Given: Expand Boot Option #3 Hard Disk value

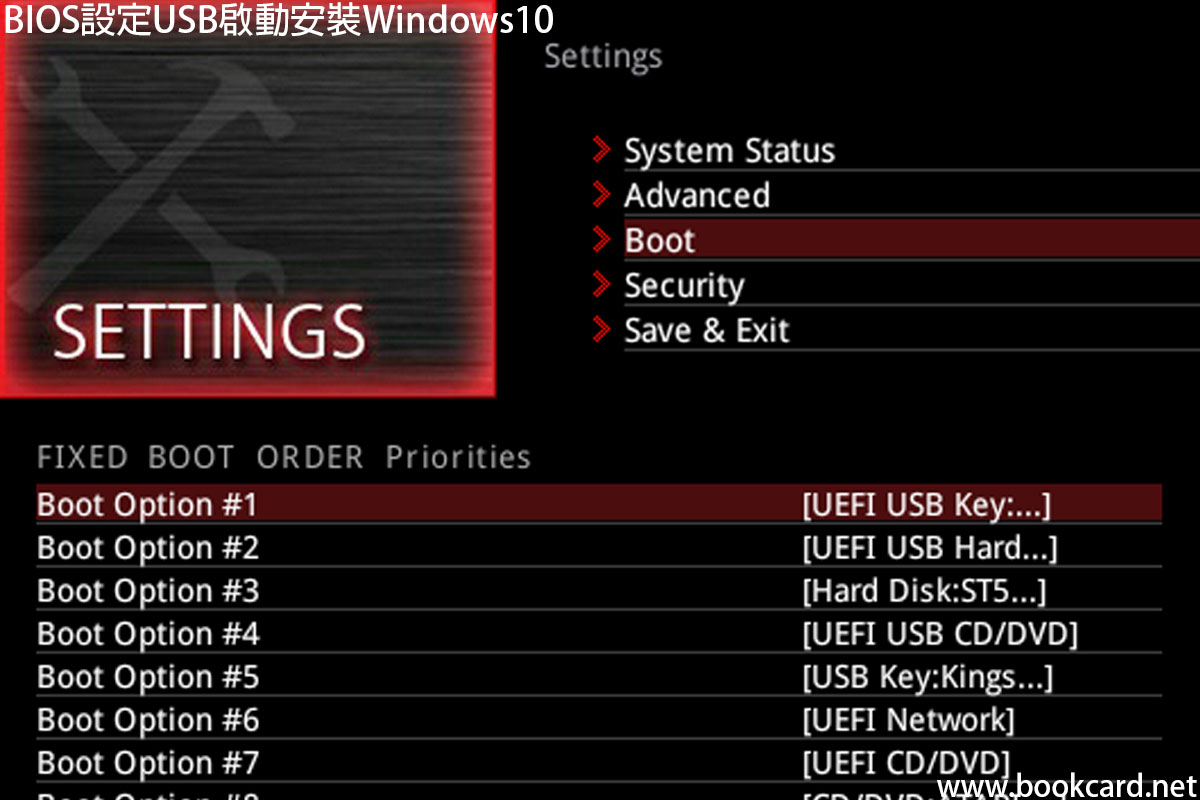Looking at the screenshot, I should click(x=923, y=591).
